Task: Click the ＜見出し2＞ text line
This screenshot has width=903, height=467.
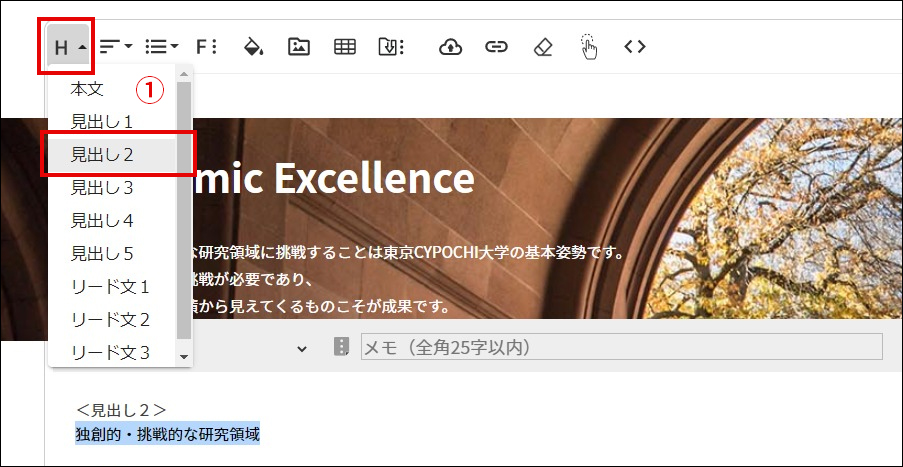Action: (122, 410)
